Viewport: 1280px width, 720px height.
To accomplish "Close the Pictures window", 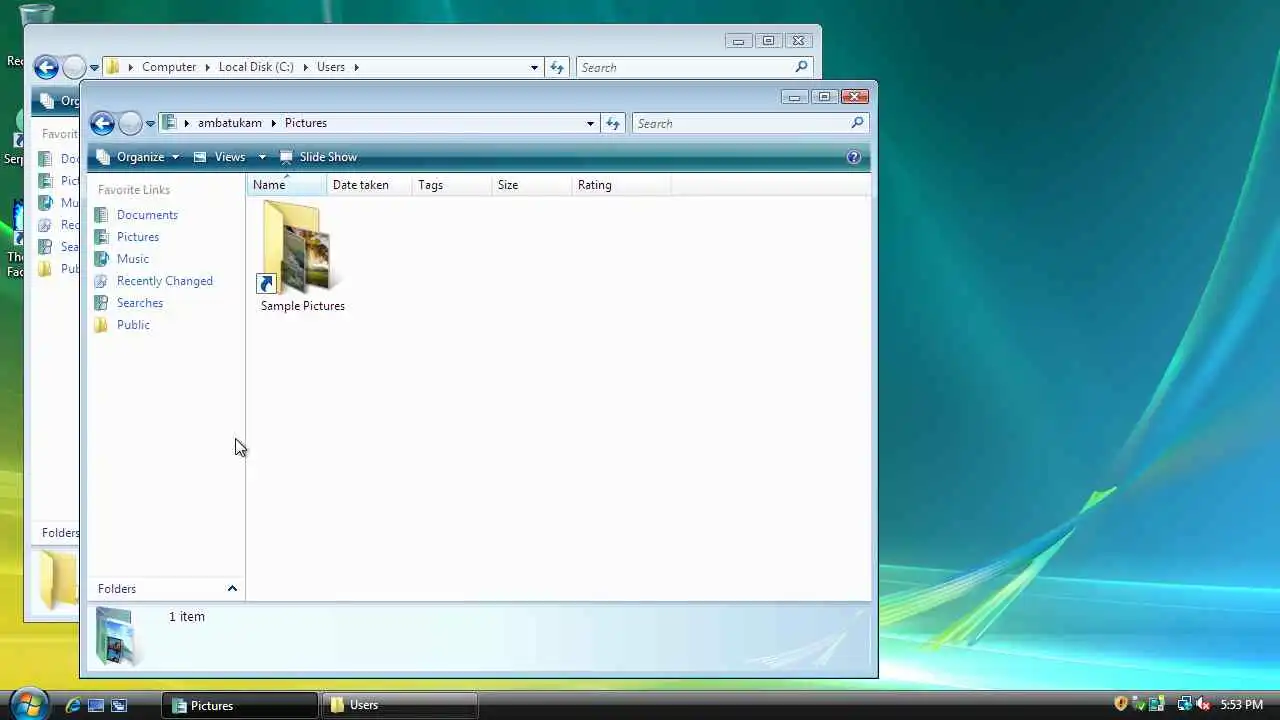I will pyautogui.click(x=854, y=97).
